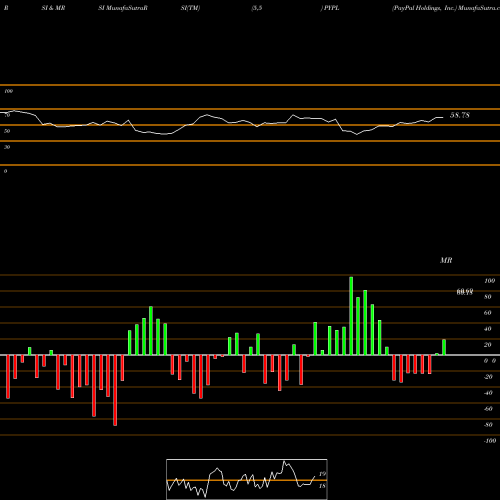
Task: Select the 20 label on the MR axis
Action: pos(488,345)
